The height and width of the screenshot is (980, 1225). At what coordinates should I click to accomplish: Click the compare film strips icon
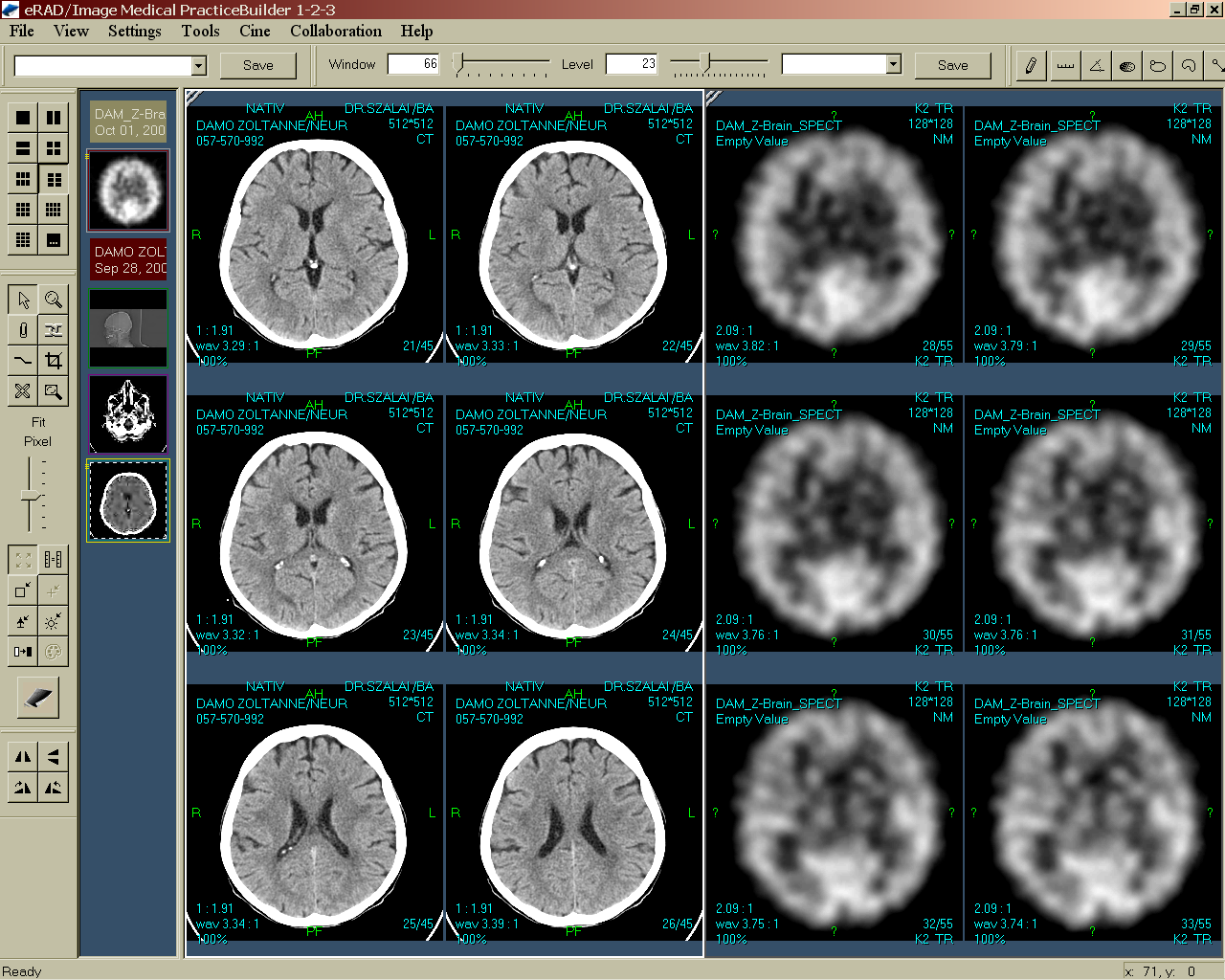pos(54,560)
